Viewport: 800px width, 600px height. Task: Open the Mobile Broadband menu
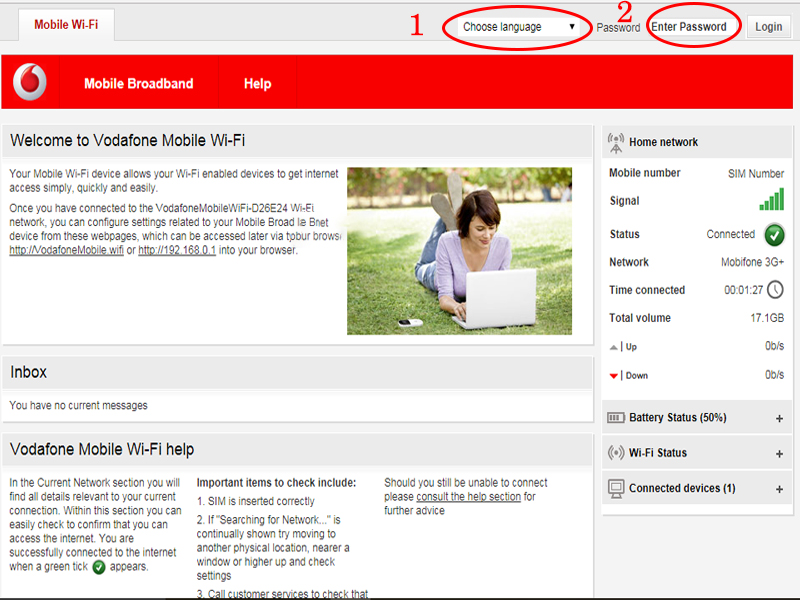(x=138, y=84)
